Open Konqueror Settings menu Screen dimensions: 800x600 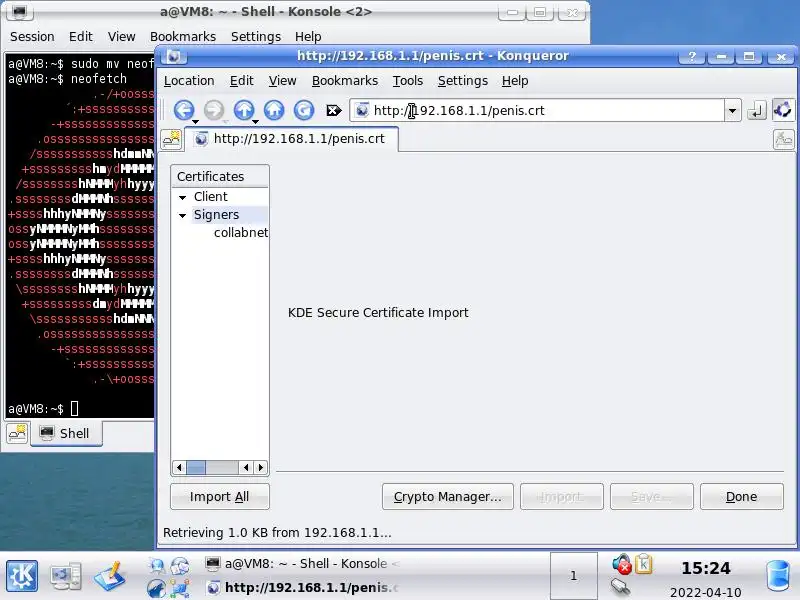[x=463, y=81]
